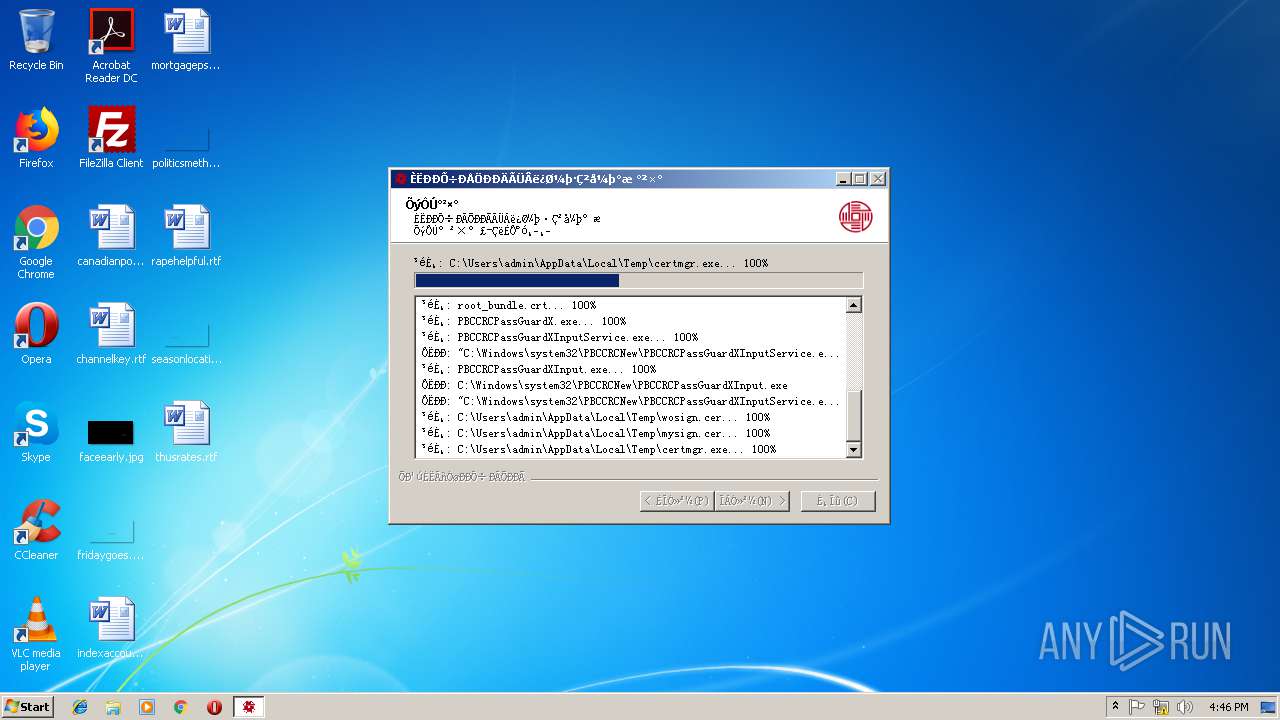
Task: Open the Start menu
Action: point(27,707)
